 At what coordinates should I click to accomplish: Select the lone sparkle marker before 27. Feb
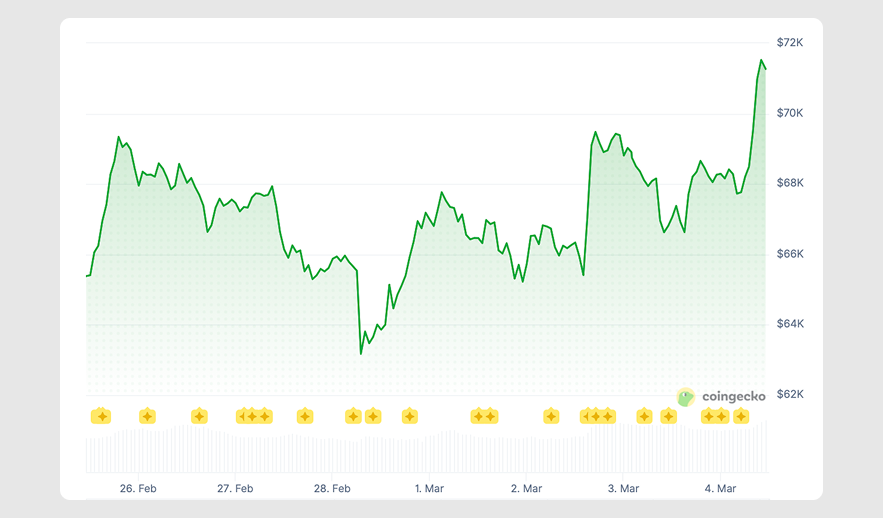[x=199, y=416]
